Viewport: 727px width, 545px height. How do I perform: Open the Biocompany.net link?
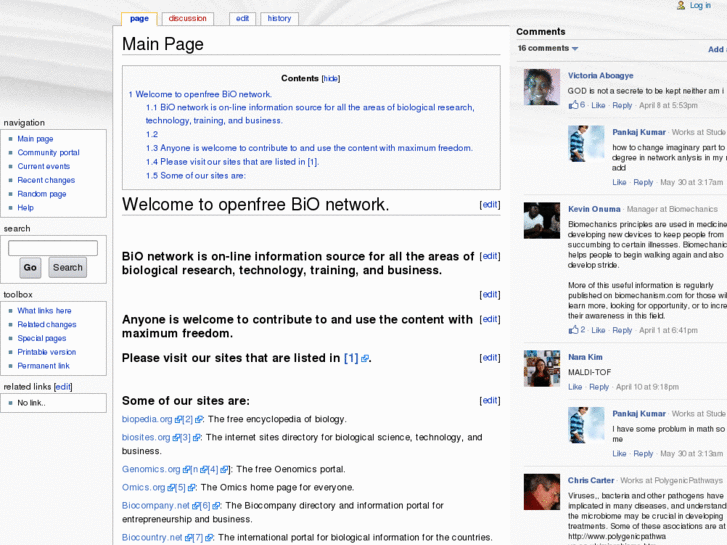click(x=156, y=506)
